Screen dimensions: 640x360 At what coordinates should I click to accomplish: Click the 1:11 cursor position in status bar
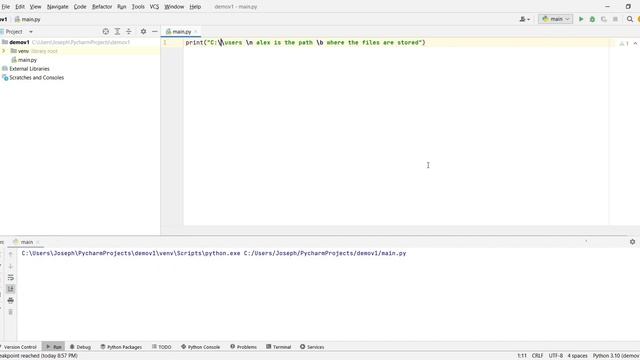(522, 356)
